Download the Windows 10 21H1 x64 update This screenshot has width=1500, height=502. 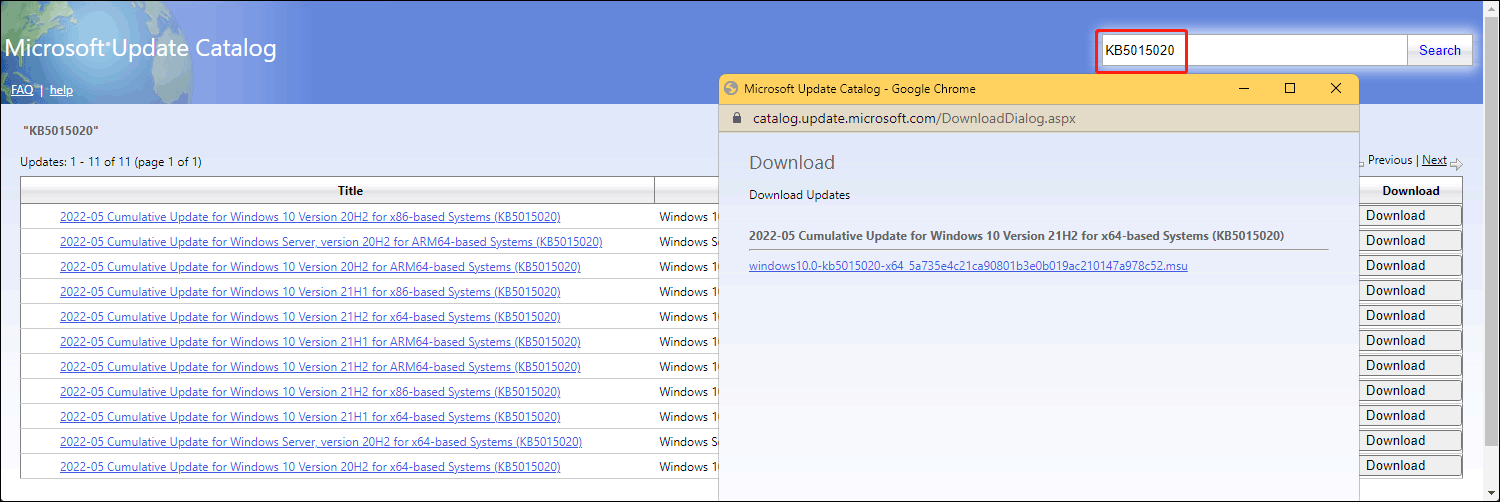tap(1410, 416)
